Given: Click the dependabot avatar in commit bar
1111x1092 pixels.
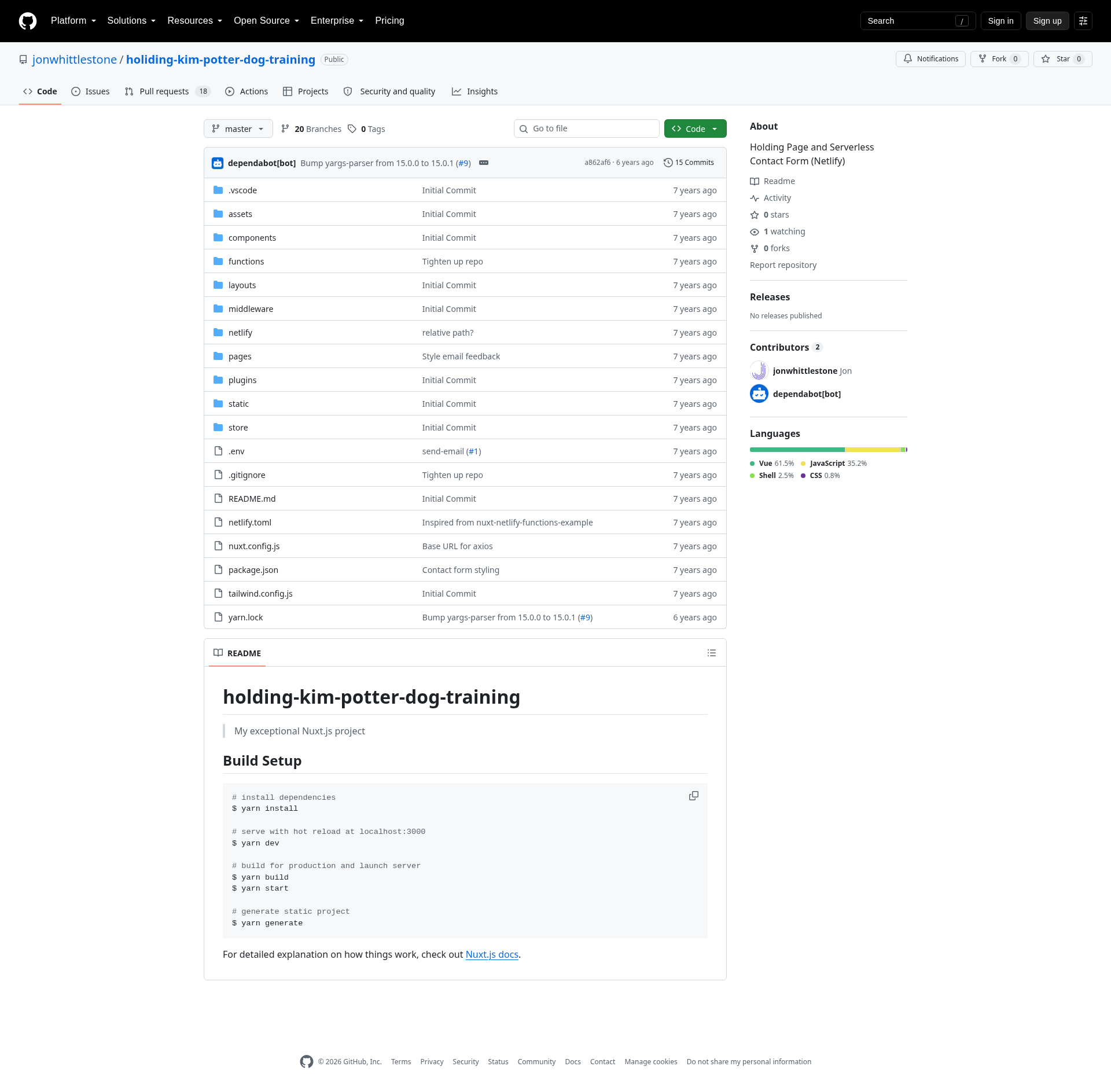Looking at the screenshot, I should [x=218, y=163].
